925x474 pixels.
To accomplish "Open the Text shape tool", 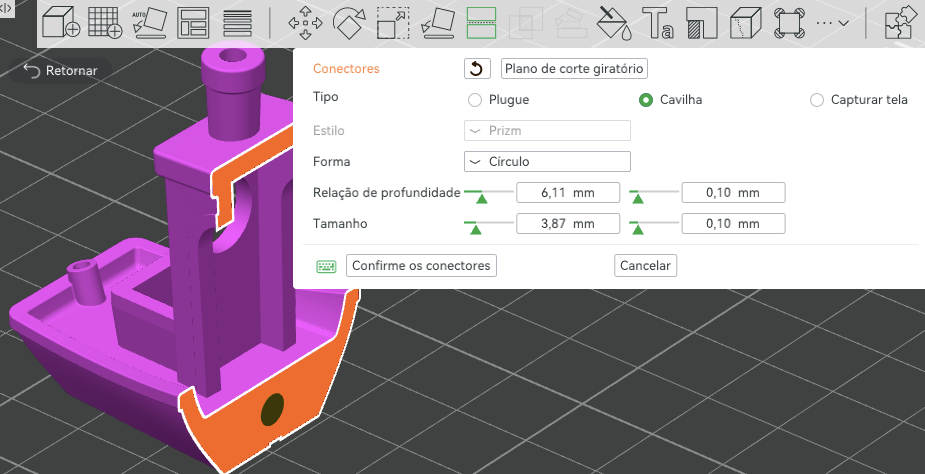I will pyautogui.click(x=658, y=23).
